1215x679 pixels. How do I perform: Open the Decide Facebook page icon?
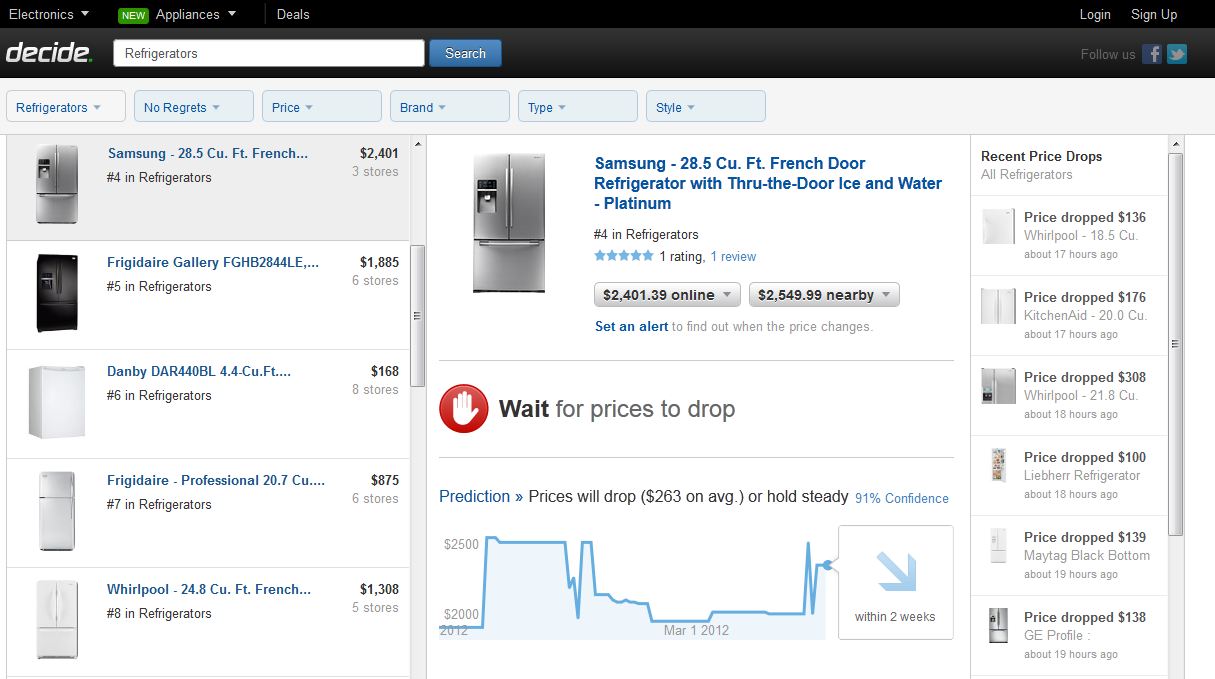pos(1153,54)
